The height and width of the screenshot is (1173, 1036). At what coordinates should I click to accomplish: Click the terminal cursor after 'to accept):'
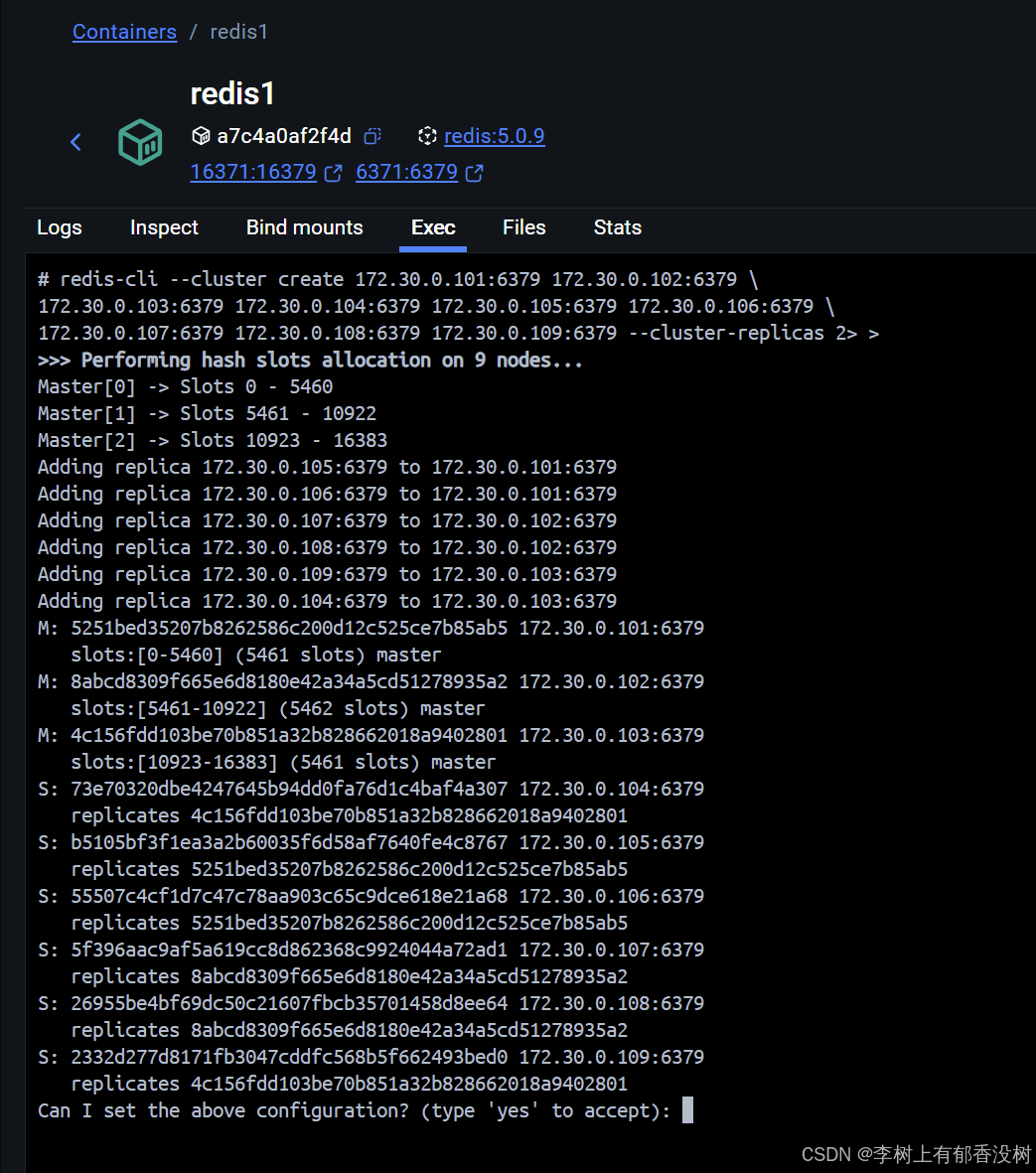(x=688, y=1110)
